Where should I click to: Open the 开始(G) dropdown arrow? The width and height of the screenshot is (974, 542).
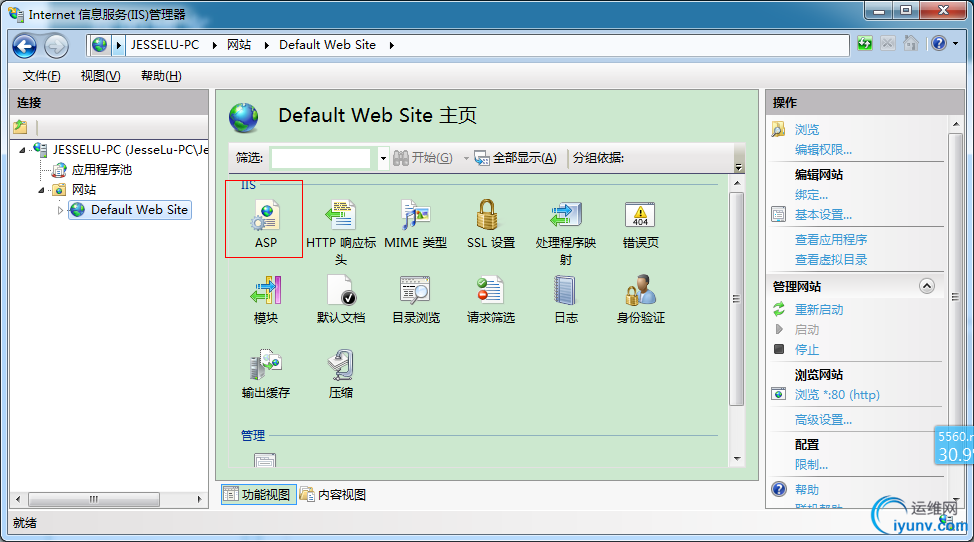[x=466, y=158]
